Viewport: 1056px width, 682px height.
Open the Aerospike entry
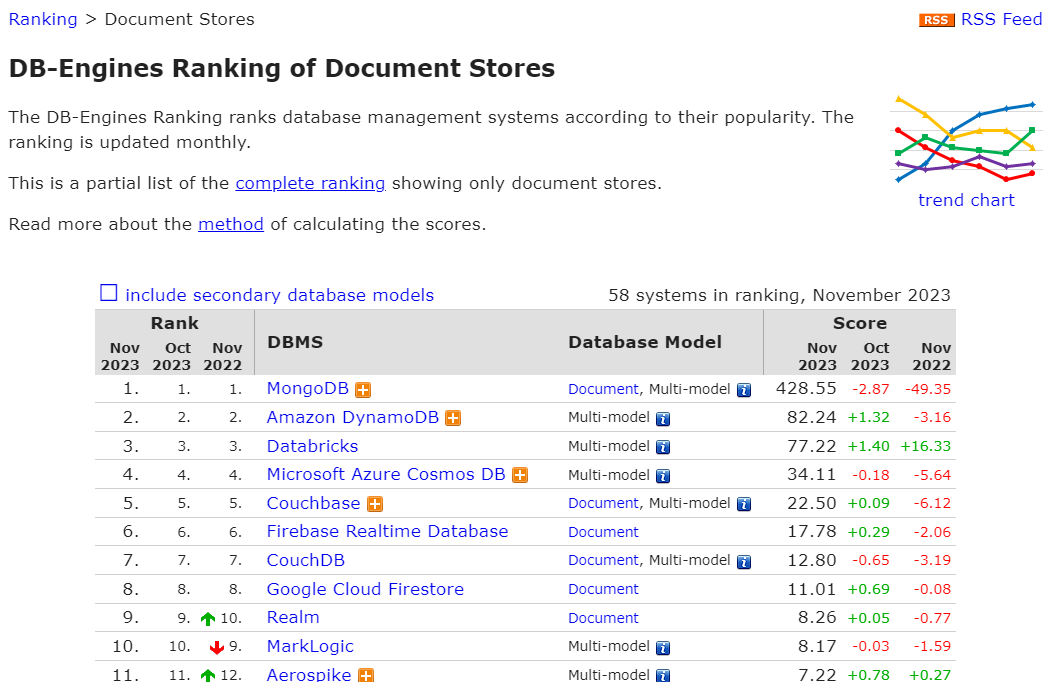click(309, 674)
